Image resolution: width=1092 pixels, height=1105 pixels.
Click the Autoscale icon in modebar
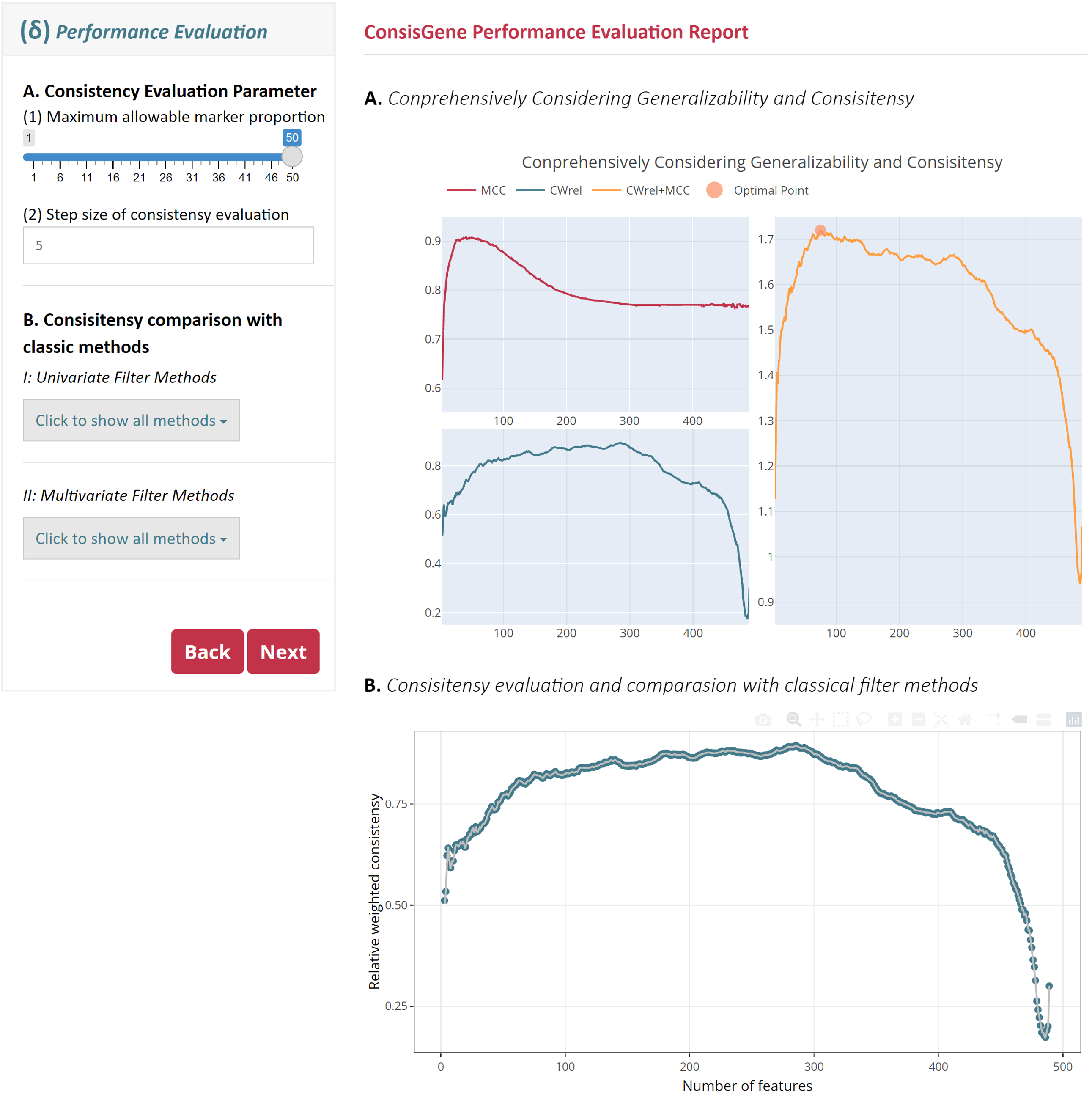(x=941, y=720)
